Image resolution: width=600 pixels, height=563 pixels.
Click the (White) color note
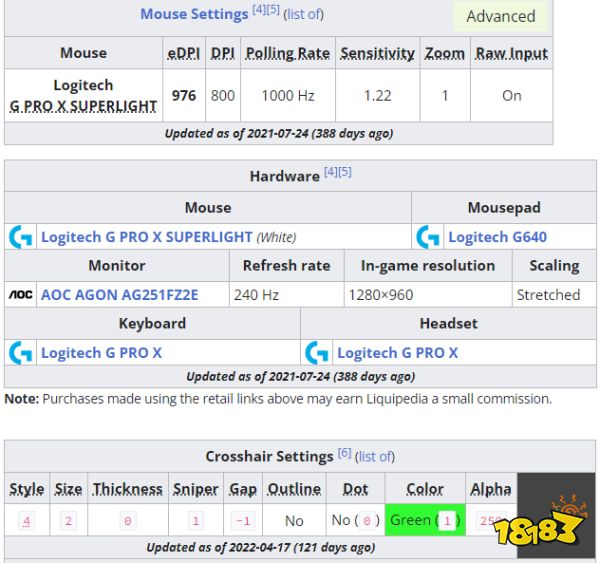pyautogui.click(x=276, y=237)
